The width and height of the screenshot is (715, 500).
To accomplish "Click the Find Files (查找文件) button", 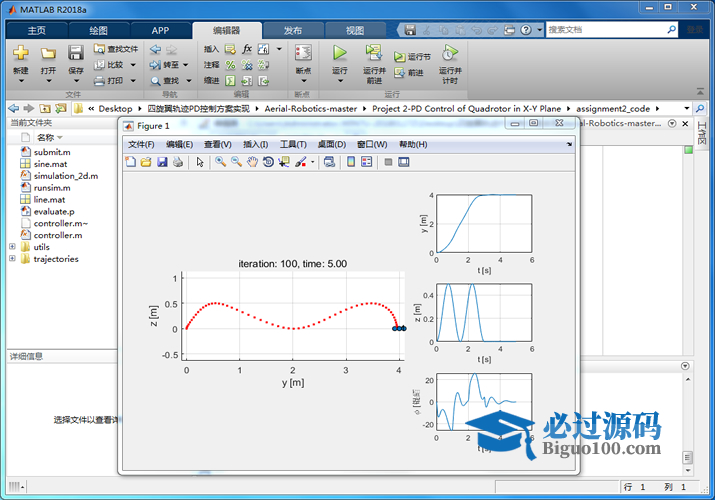I will click(x=116, y=49).
